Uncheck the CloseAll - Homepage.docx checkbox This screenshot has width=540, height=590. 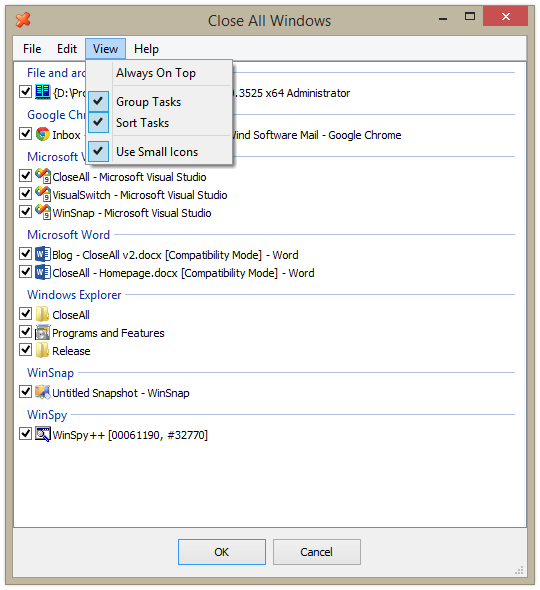[25, 272]
